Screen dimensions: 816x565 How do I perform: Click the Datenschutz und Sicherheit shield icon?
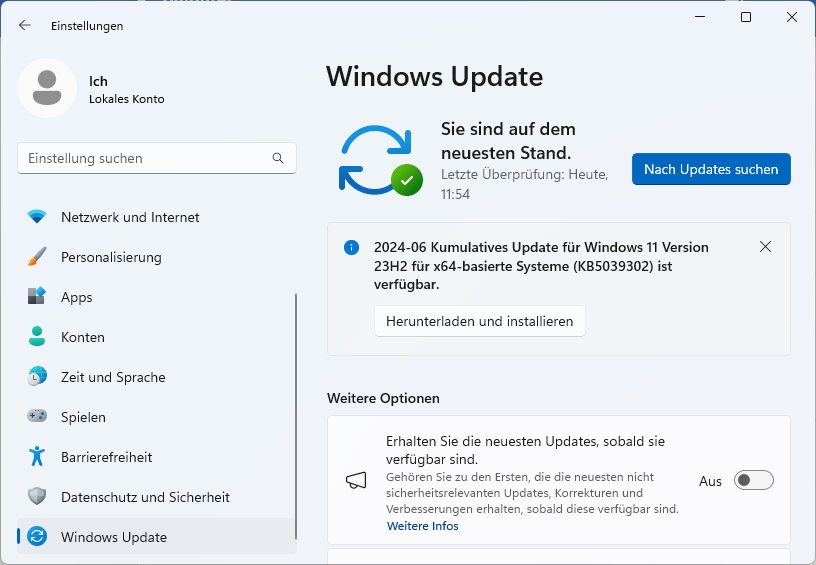(37, 496)
